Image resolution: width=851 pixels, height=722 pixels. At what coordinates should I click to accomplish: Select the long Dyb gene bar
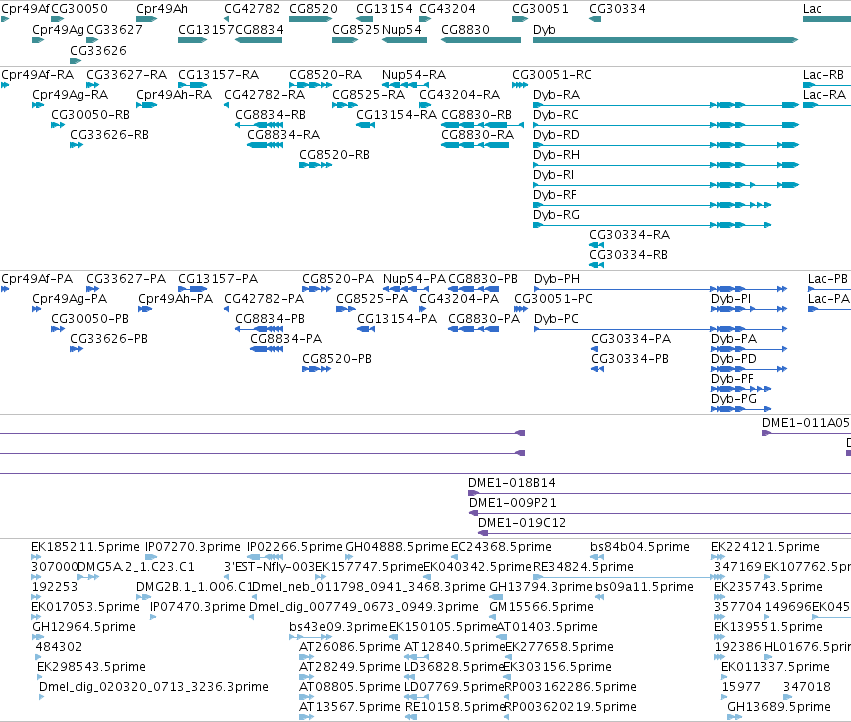click(665, 40)
